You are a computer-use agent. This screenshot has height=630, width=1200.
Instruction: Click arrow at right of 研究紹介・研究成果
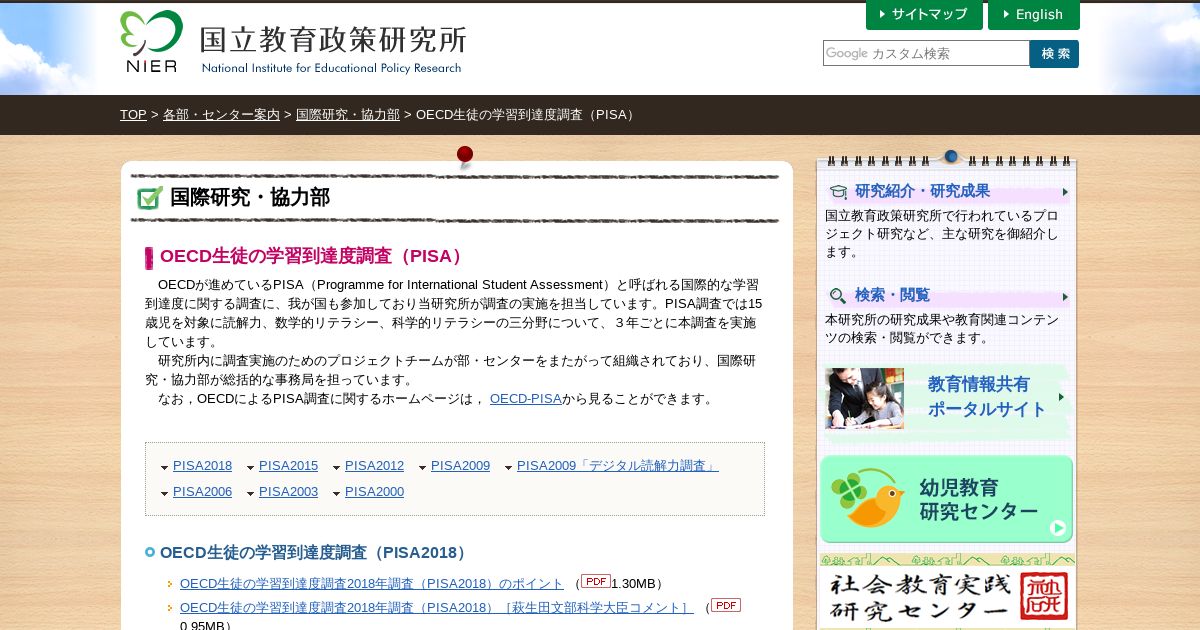1065,192
